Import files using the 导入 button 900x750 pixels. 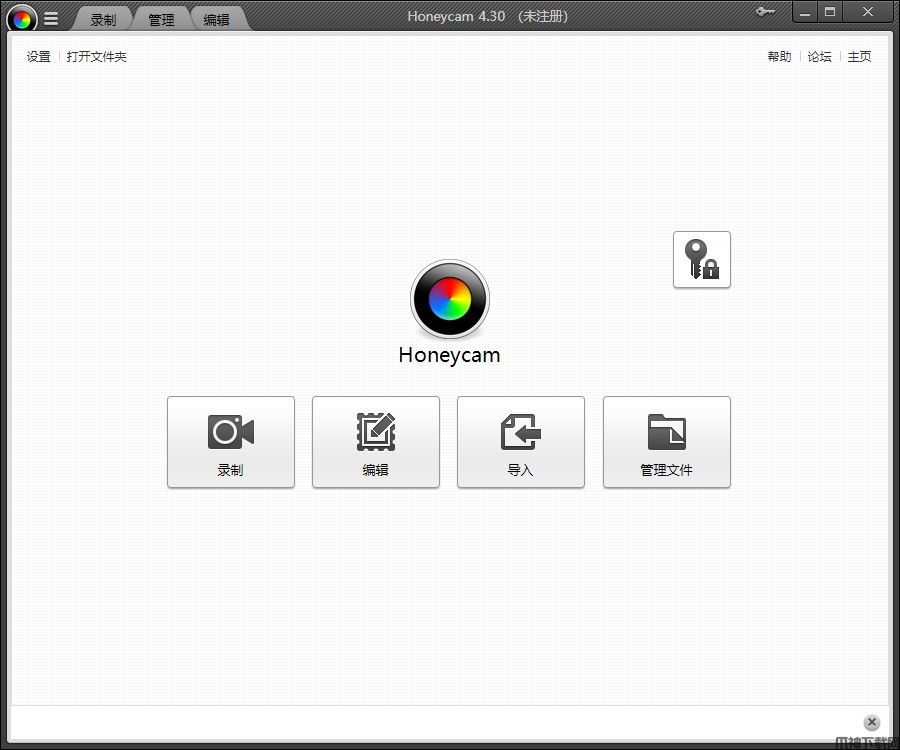click(521, 442)
